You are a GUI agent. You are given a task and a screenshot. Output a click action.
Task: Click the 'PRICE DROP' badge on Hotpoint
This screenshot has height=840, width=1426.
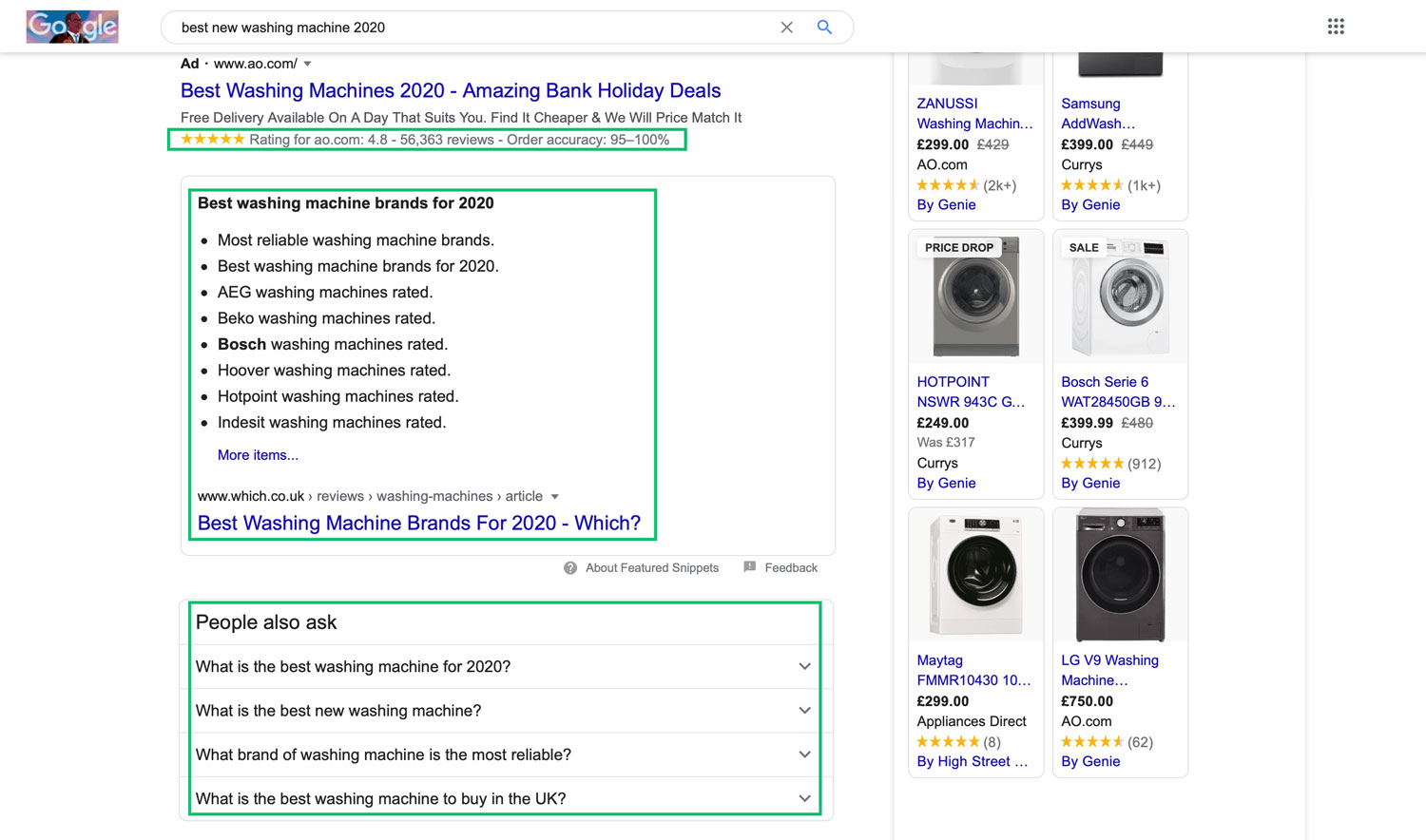pyautogui.click(x=959, y=247)
